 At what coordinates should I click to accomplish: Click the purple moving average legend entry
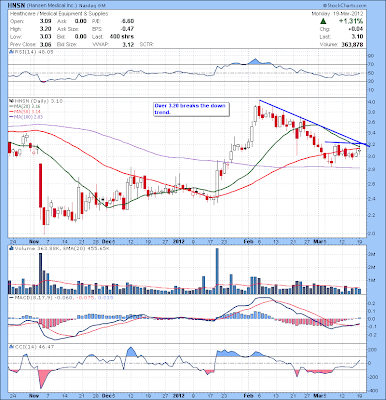(x=26, y=117)
